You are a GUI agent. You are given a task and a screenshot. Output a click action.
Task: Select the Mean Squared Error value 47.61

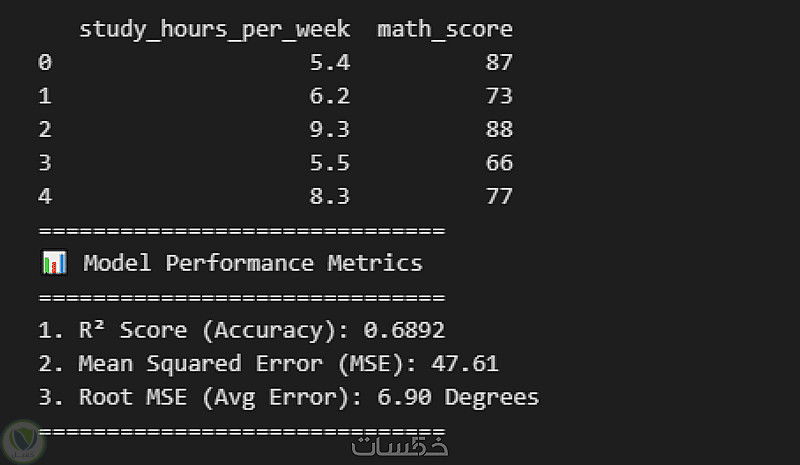pyautogui.click(x=465, y=363)
